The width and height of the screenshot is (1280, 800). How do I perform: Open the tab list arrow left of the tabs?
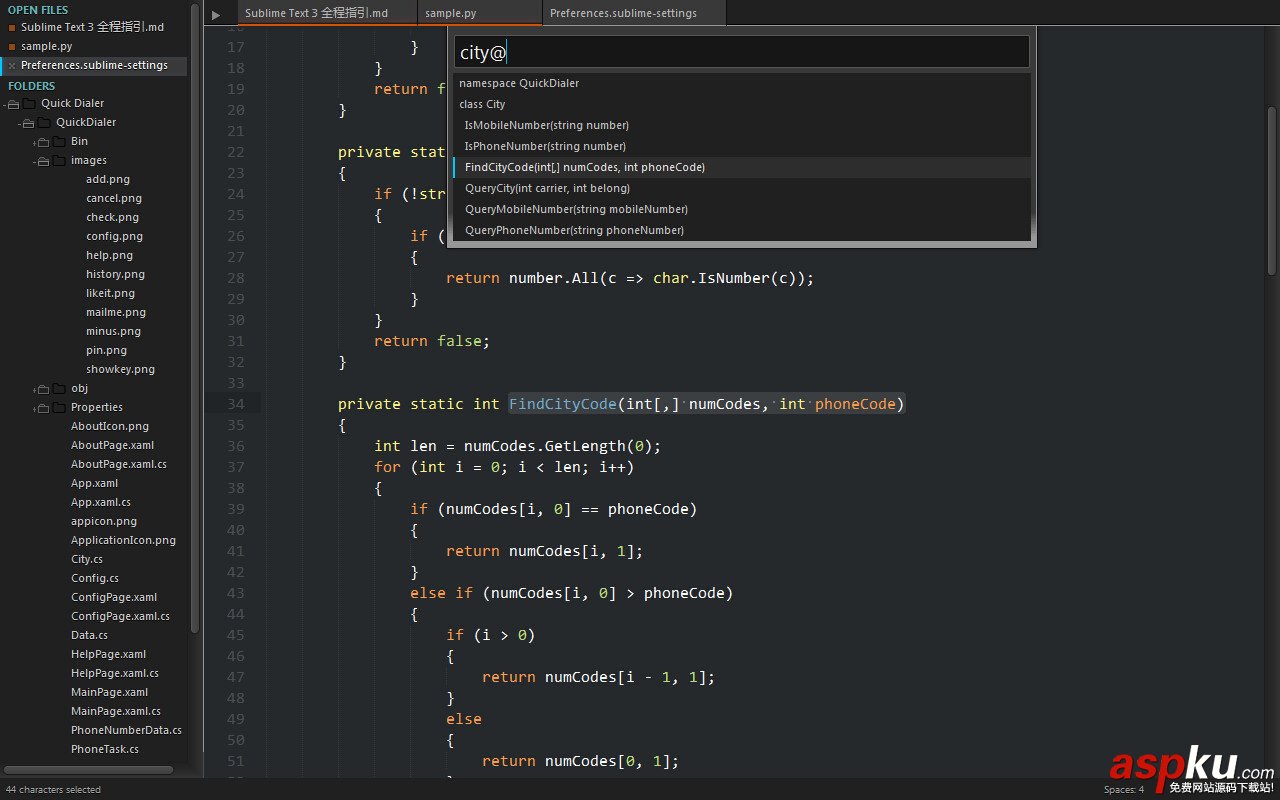pos(215,14)
